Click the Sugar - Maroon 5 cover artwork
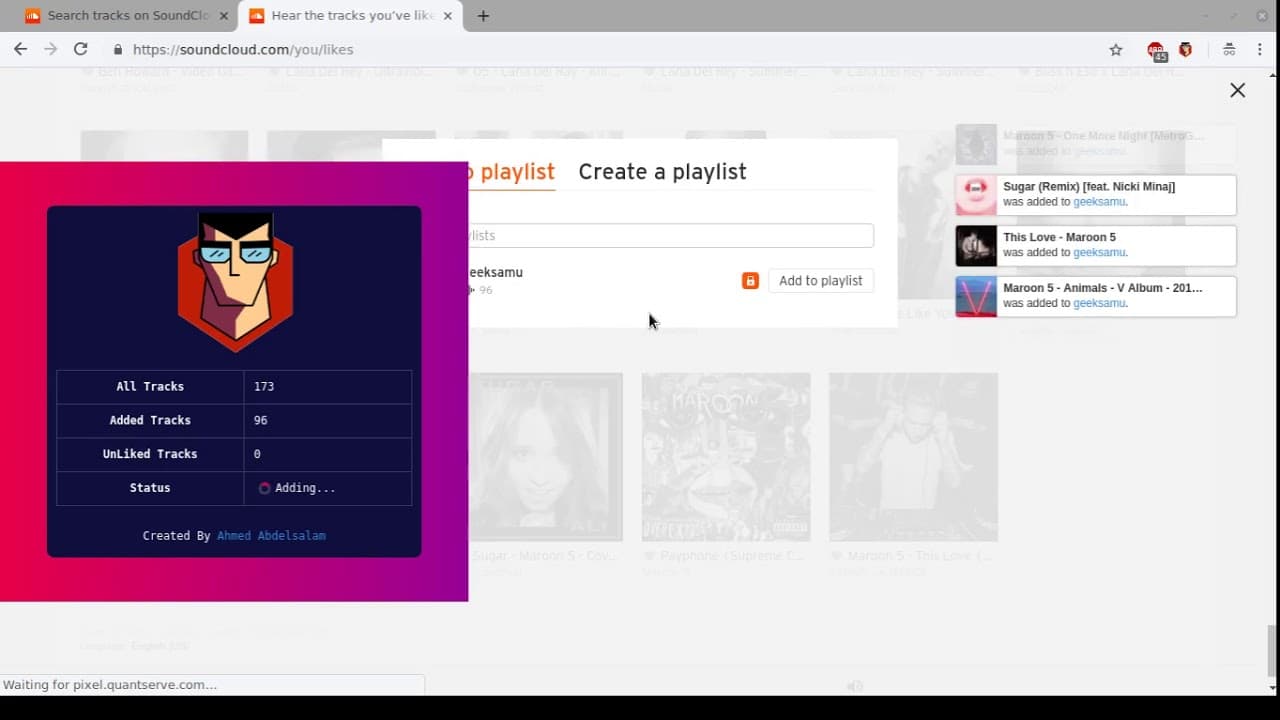The image size is (1280, 720). pos(545,457)
